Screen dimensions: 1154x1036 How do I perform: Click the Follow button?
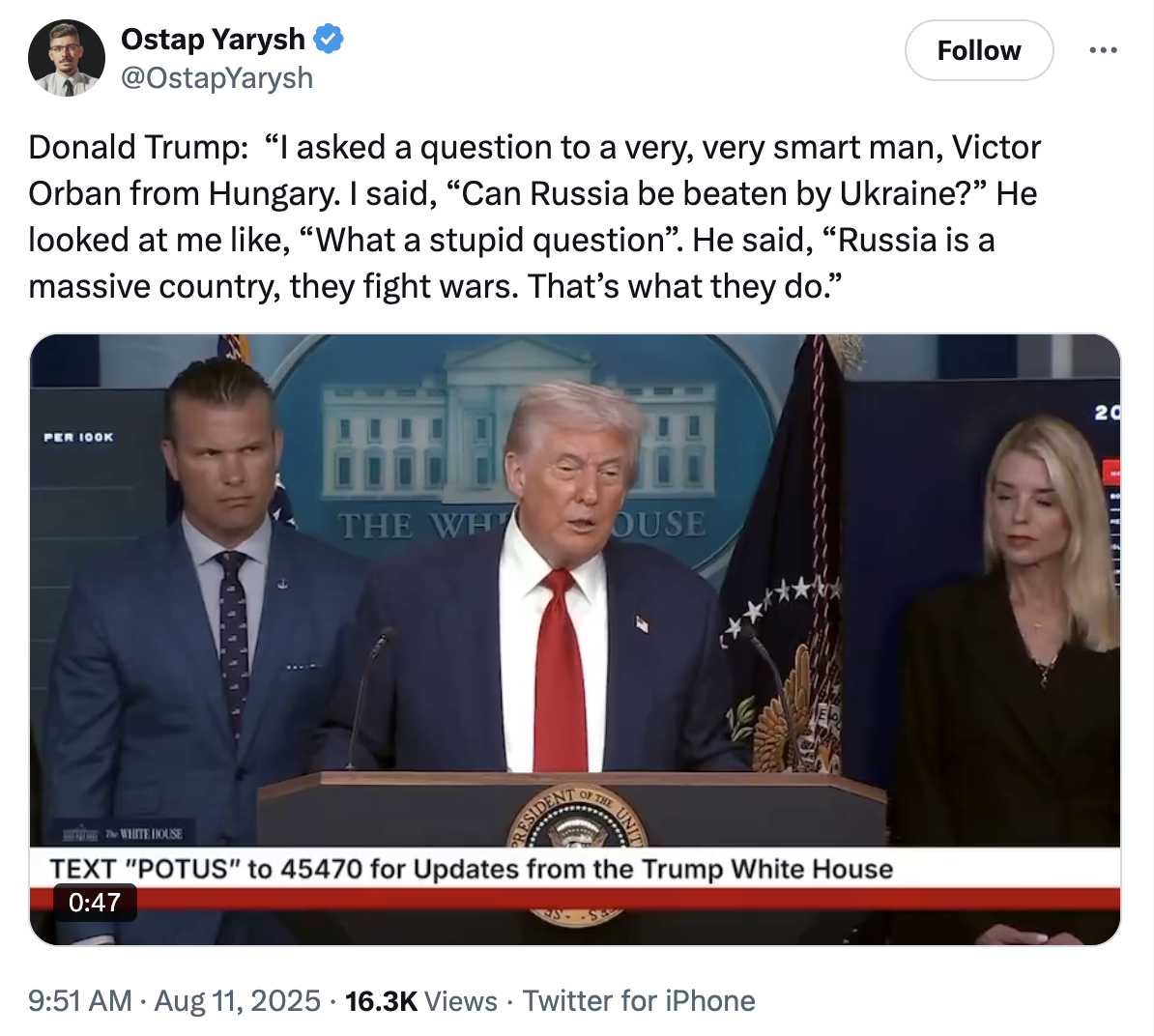[x=978, y=50]
